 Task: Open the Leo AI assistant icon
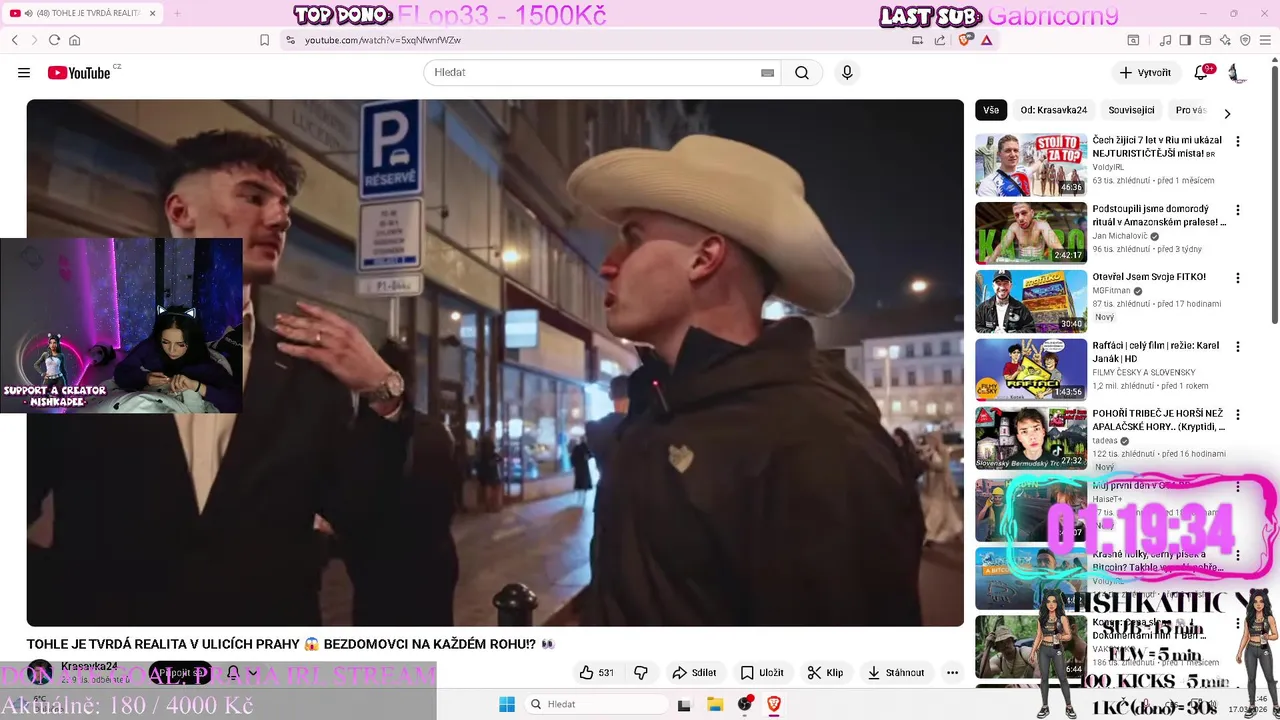click(x=1225, y=40)
